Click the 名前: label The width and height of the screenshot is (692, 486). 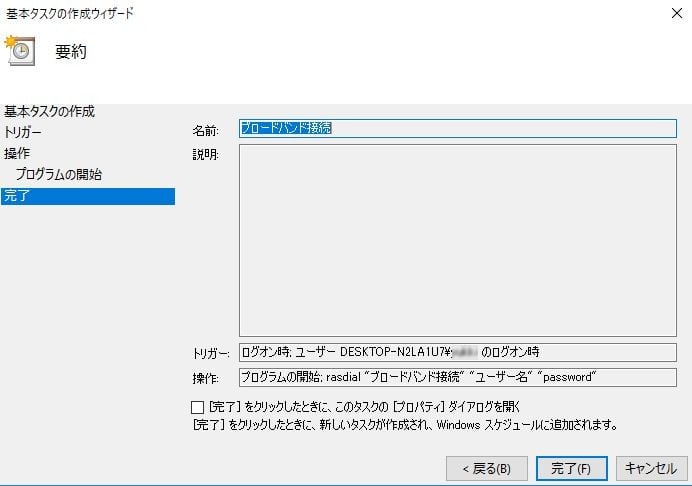point(205,130)
